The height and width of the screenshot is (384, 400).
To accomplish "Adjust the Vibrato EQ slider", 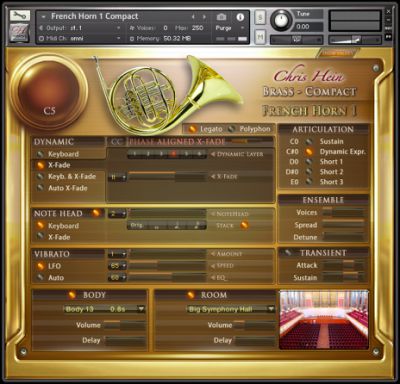I will [x=168, y=277].
